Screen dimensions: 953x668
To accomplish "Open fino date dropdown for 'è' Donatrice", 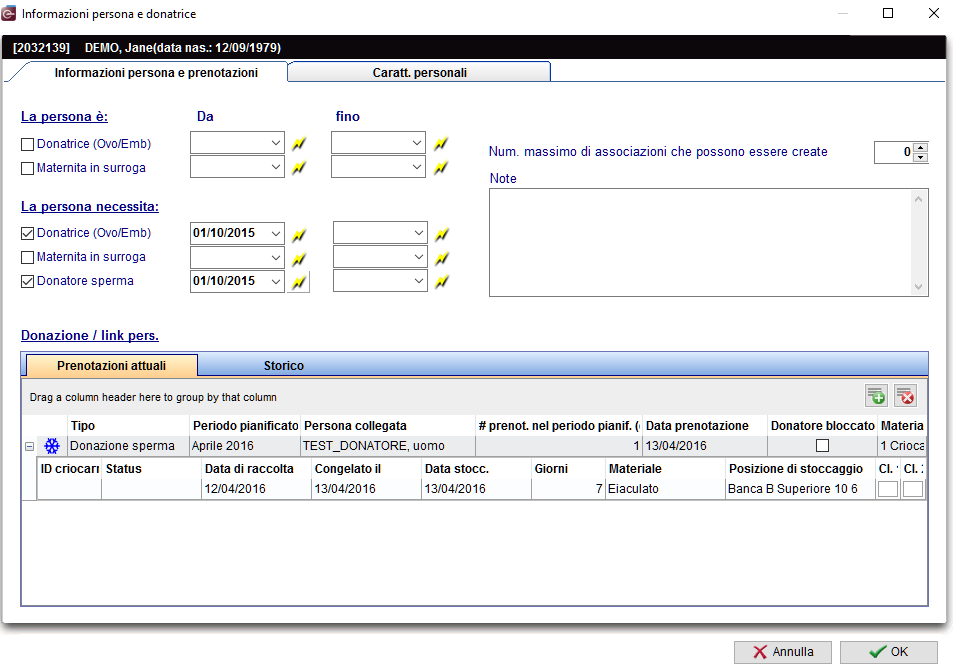I will click(x=417, y=143).
